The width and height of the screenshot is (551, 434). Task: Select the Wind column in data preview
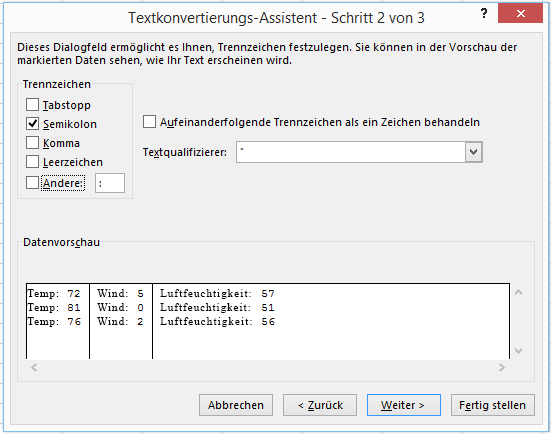click(x=121, y=321)
